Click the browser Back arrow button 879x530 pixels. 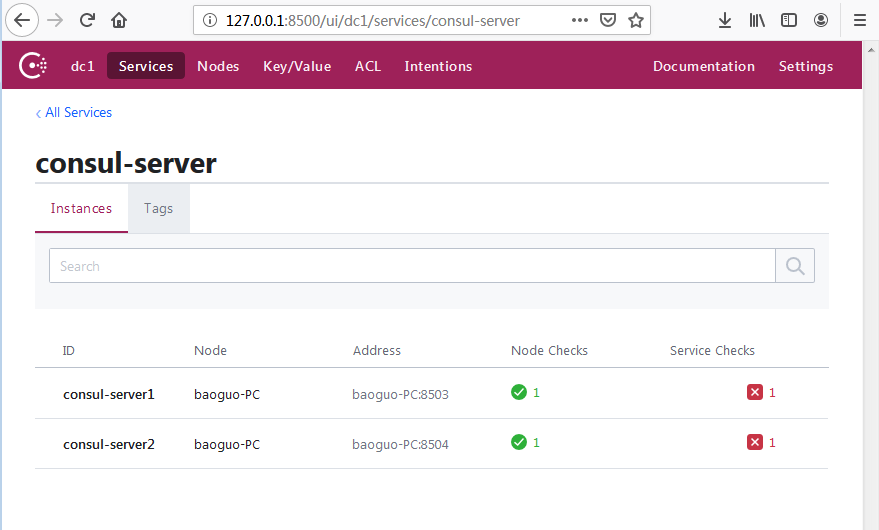pos(22,20)
